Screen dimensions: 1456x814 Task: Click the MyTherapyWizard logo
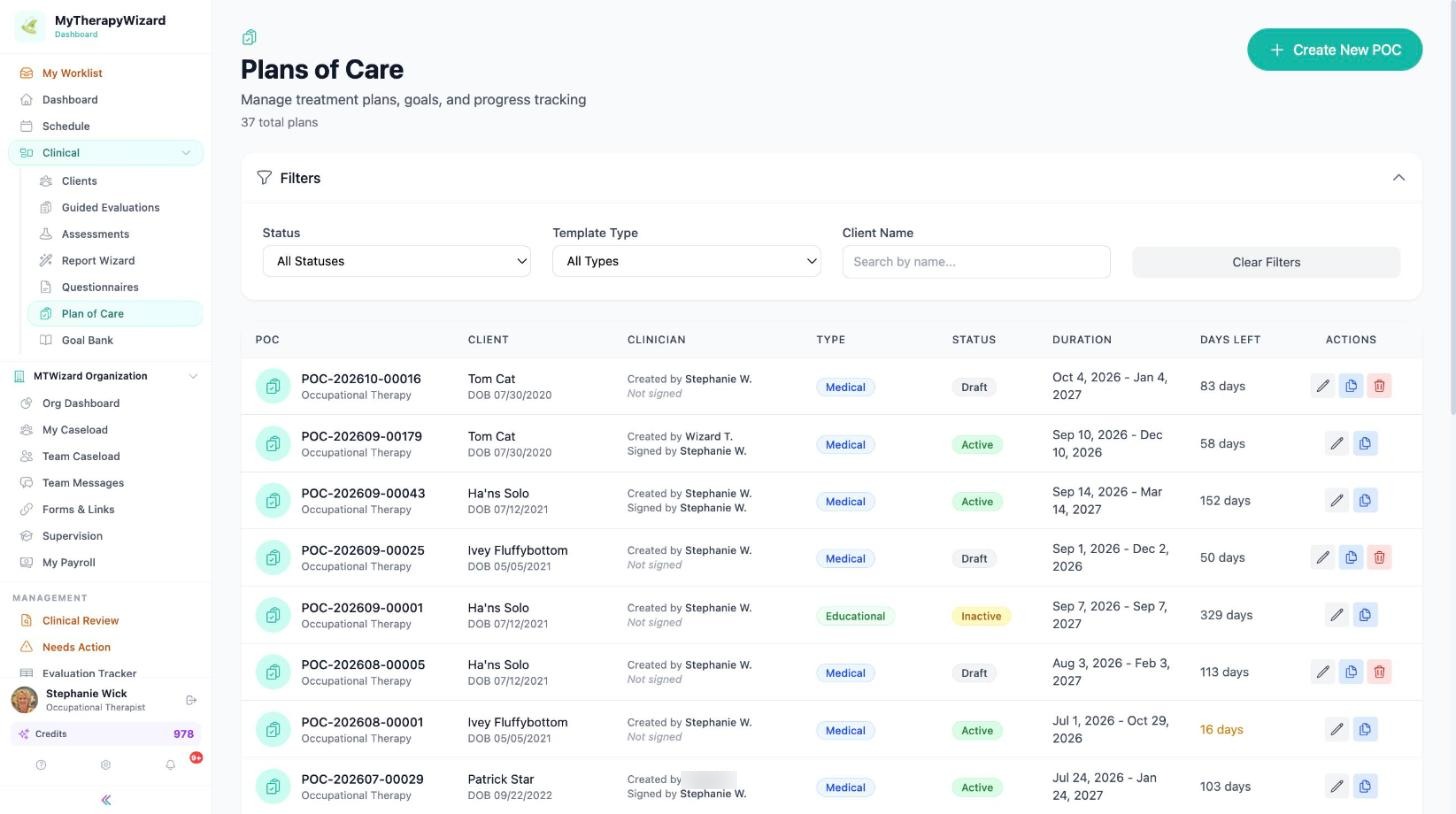[29, 26]
